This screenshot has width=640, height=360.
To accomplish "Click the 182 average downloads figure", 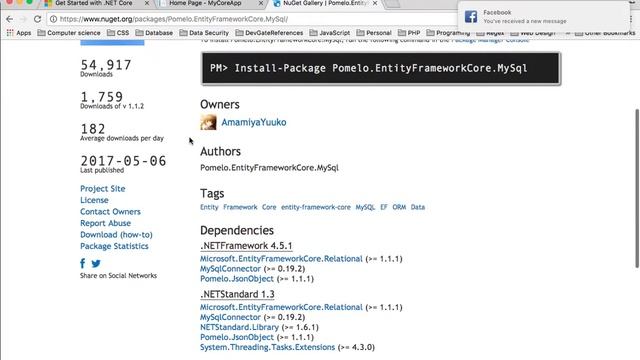I will coord(93,129).
